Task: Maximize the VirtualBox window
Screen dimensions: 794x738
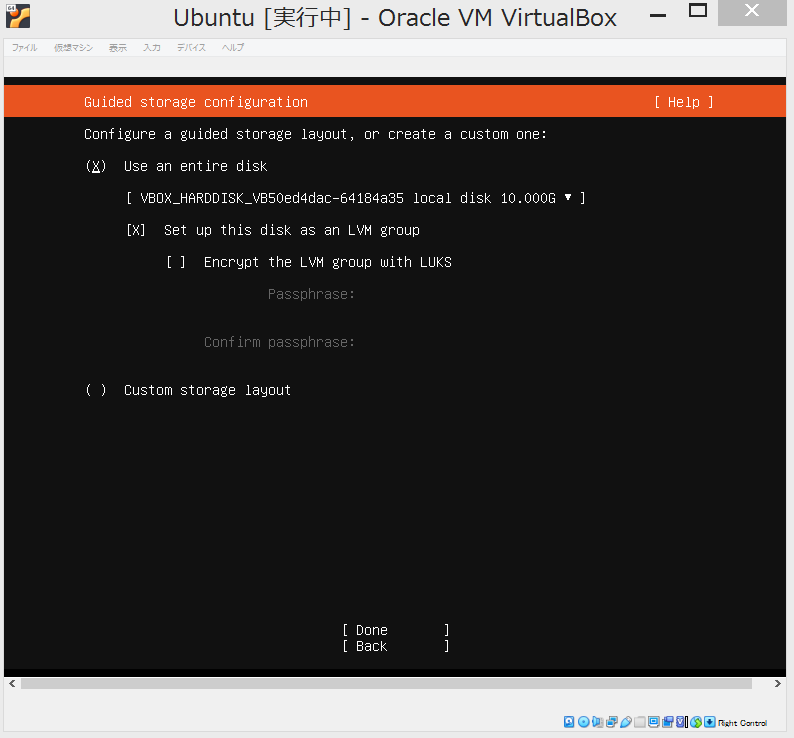Action: point(698,10)
